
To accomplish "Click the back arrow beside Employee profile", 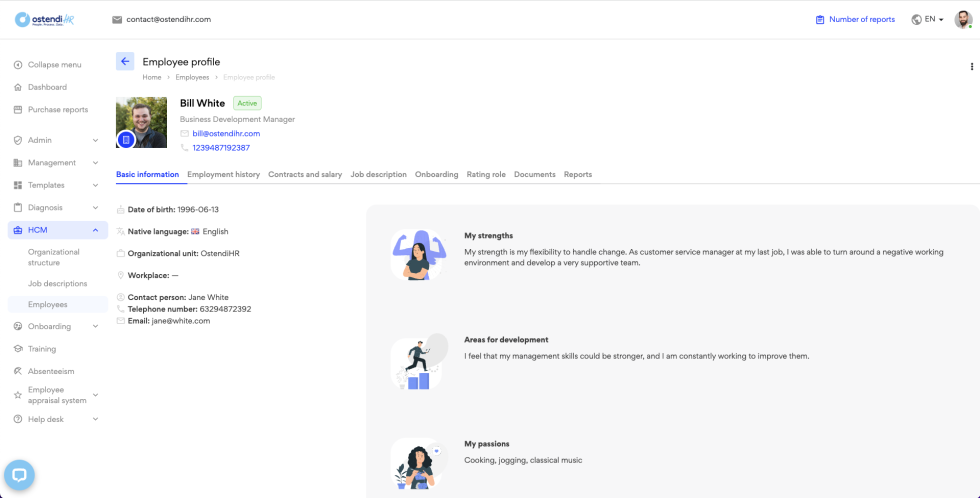I will (x=125, y=61).
